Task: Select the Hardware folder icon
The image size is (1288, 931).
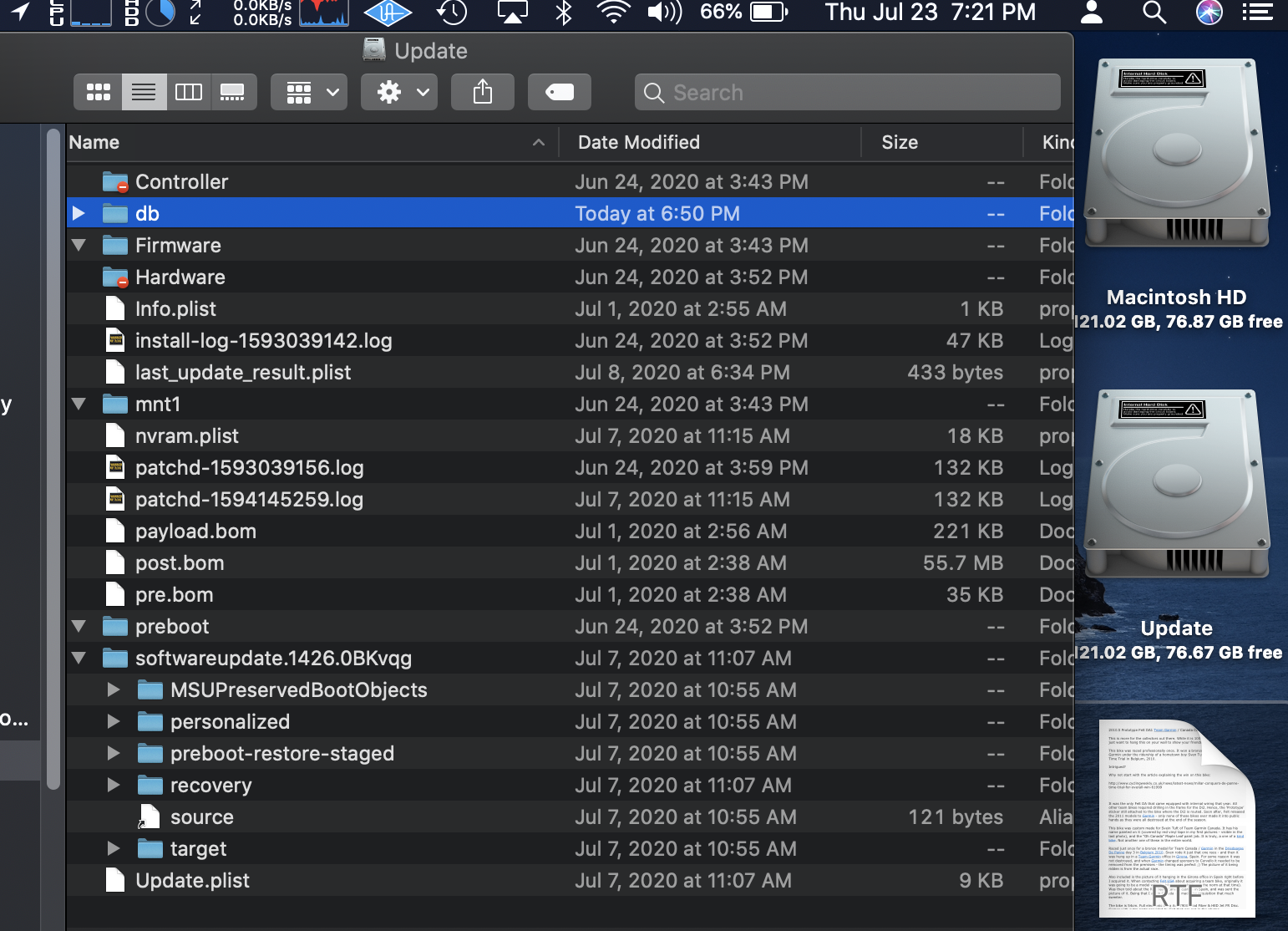Action: click(115, 277)
